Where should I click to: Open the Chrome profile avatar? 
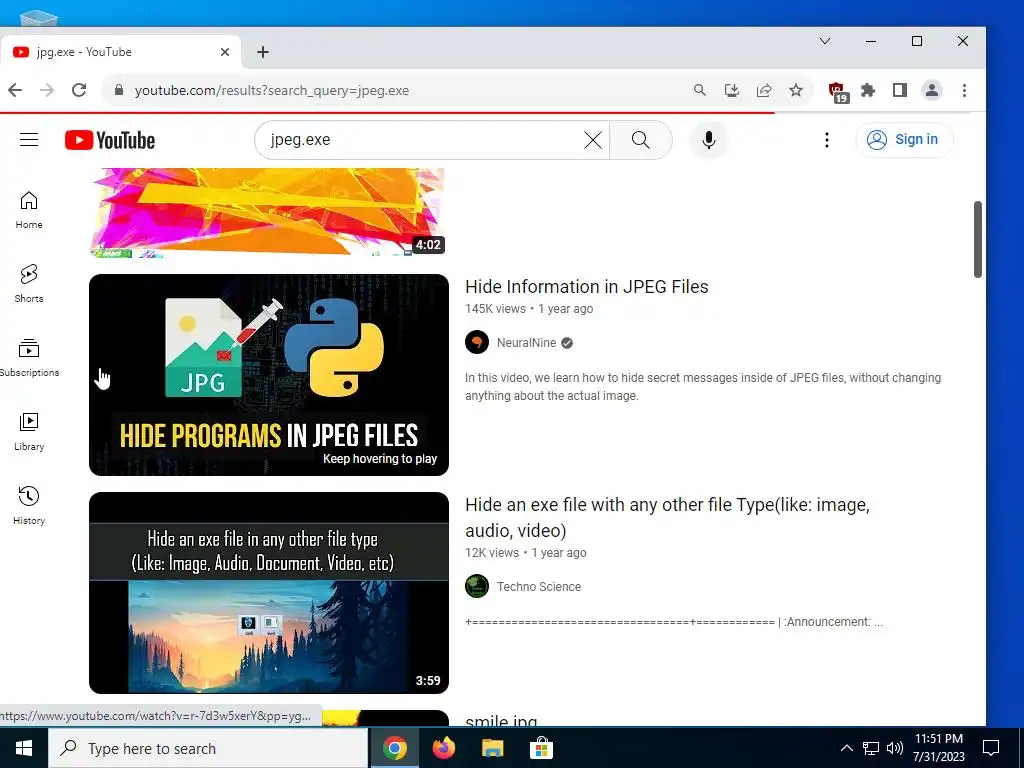(932, 90)
